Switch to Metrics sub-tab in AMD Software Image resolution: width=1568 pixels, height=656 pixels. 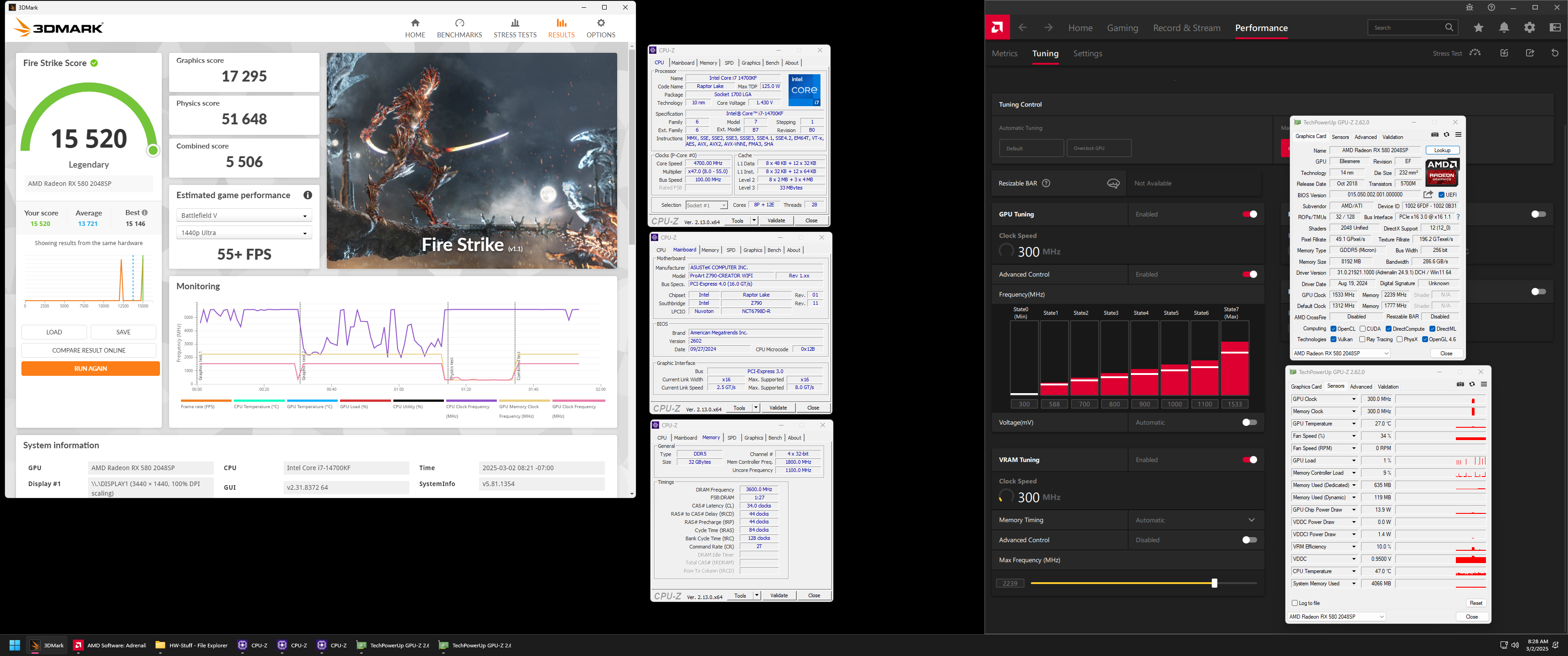click(1004, 54)
